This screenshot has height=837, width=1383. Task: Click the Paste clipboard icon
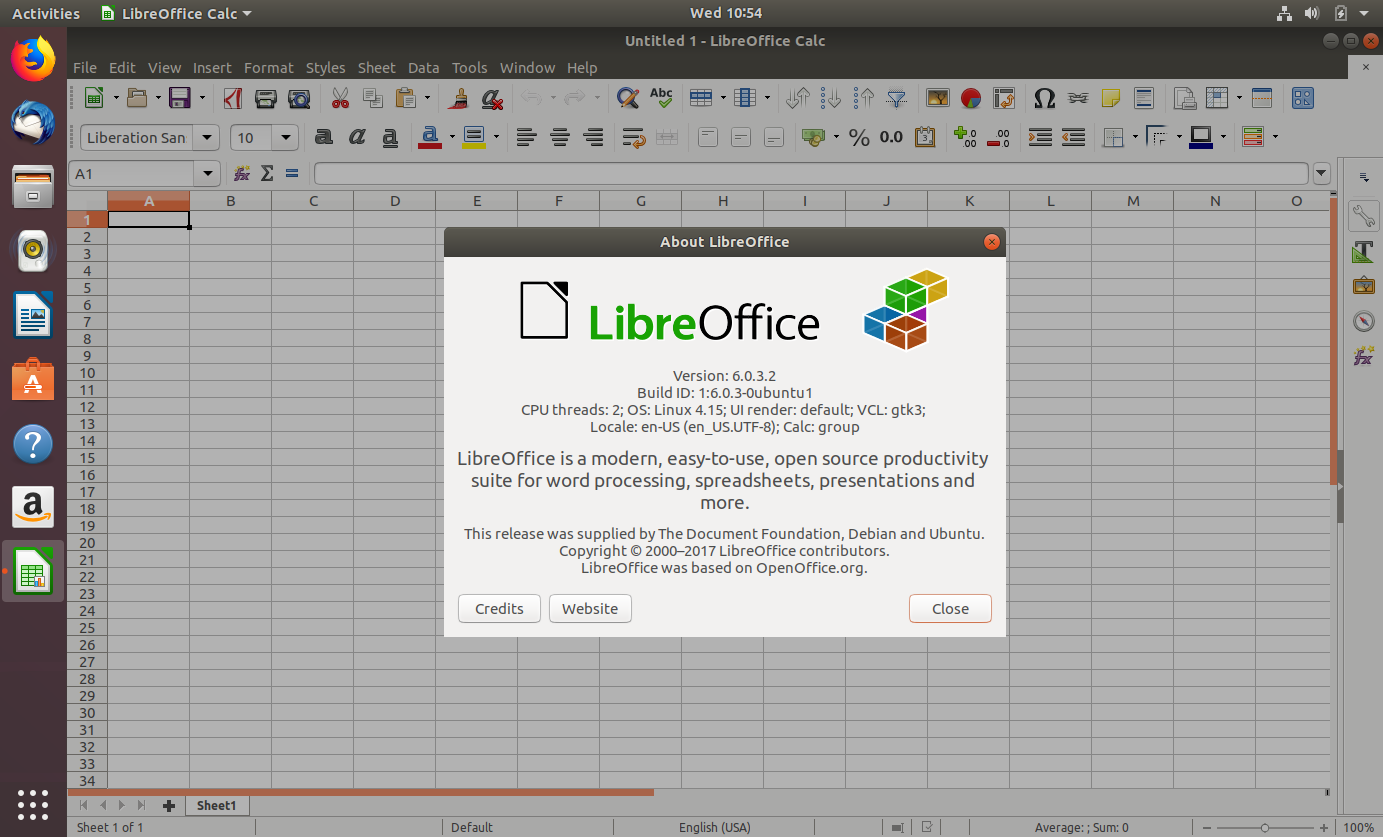click(x=405, y=98)
